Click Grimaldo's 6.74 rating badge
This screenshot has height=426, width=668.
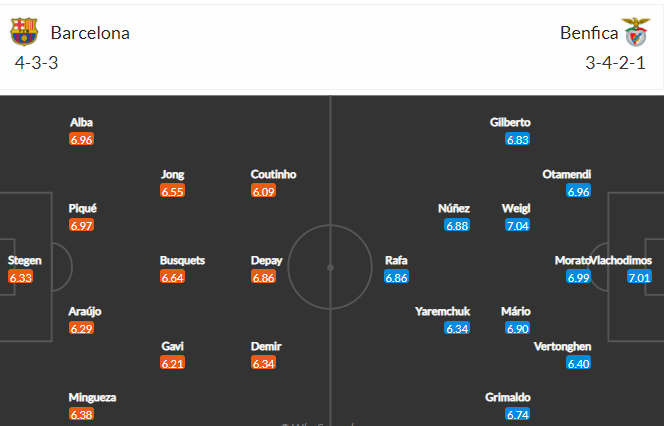pos(518,414)
